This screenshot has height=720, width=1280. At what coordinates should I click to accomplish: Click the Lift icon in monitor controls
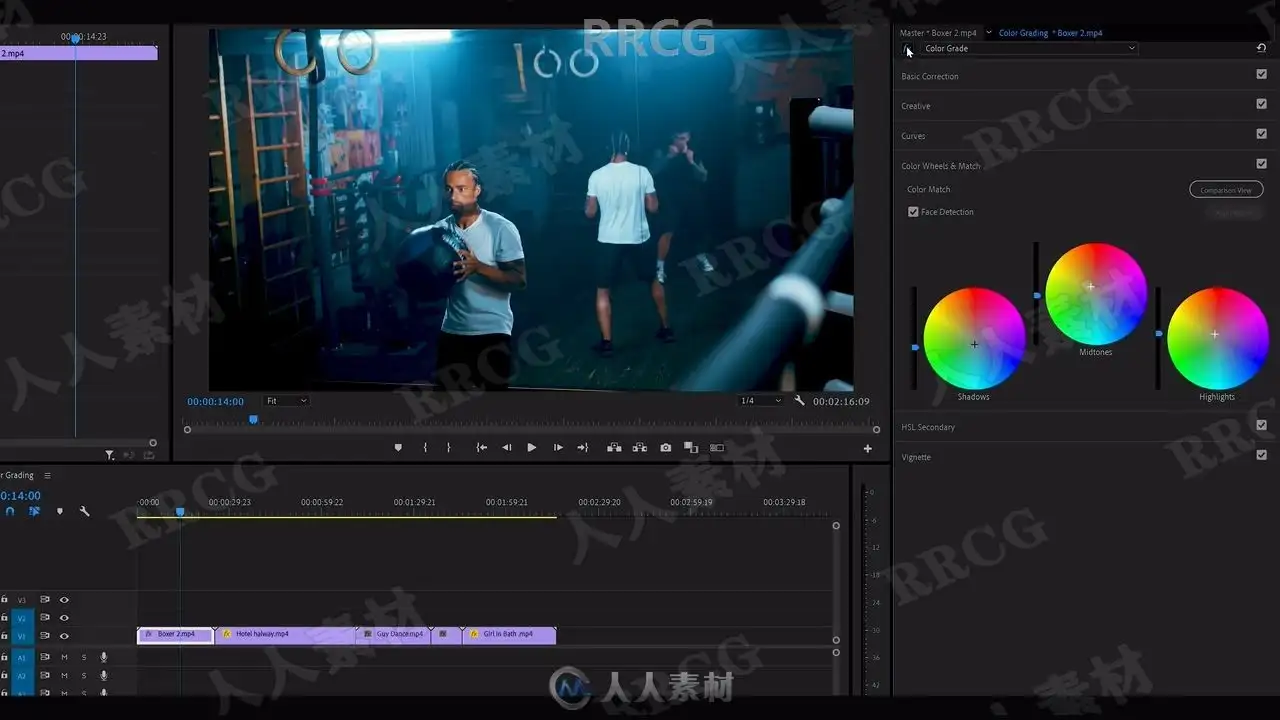pos(614,448)
